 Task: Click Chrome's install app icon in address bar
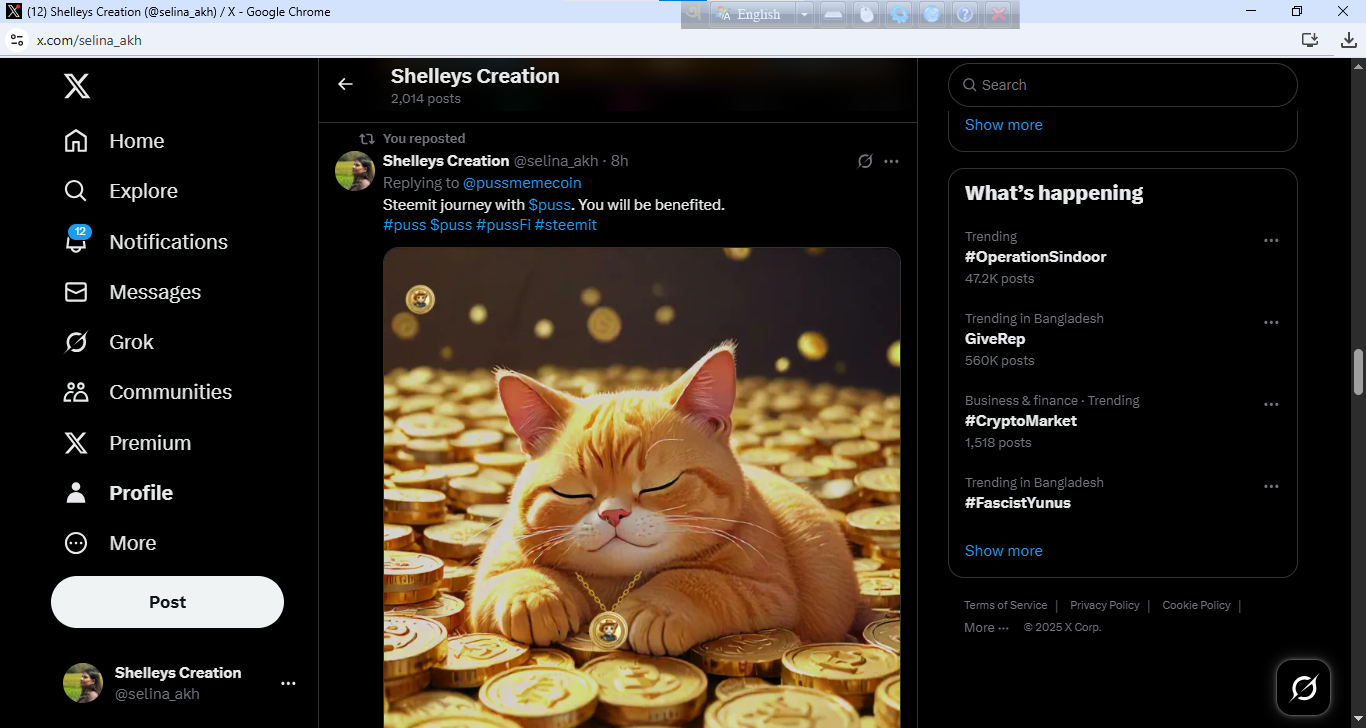click(1309, 40)
